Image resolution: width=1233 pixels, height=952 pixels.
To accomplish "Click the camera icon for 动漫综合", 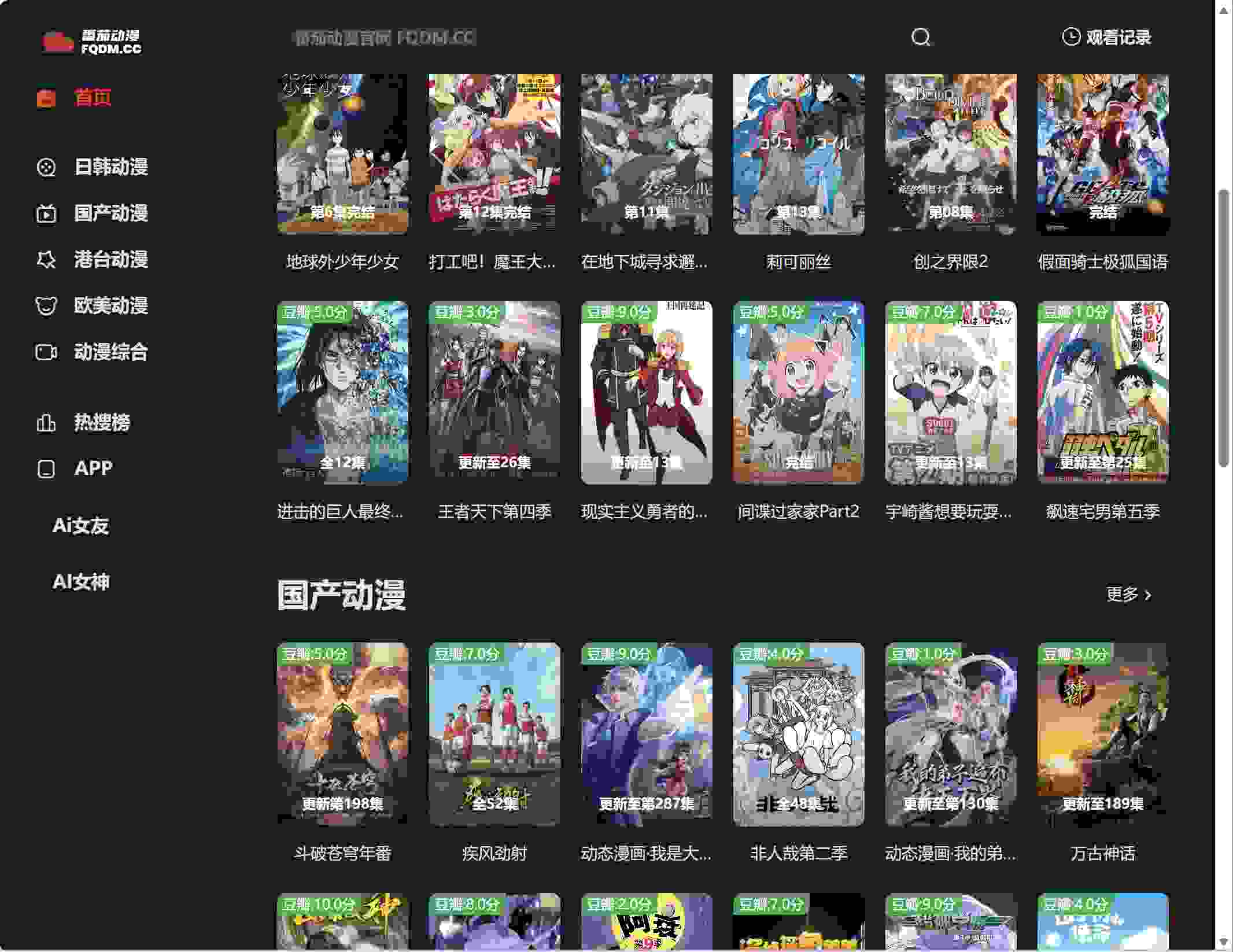I will tap(46, 352).
